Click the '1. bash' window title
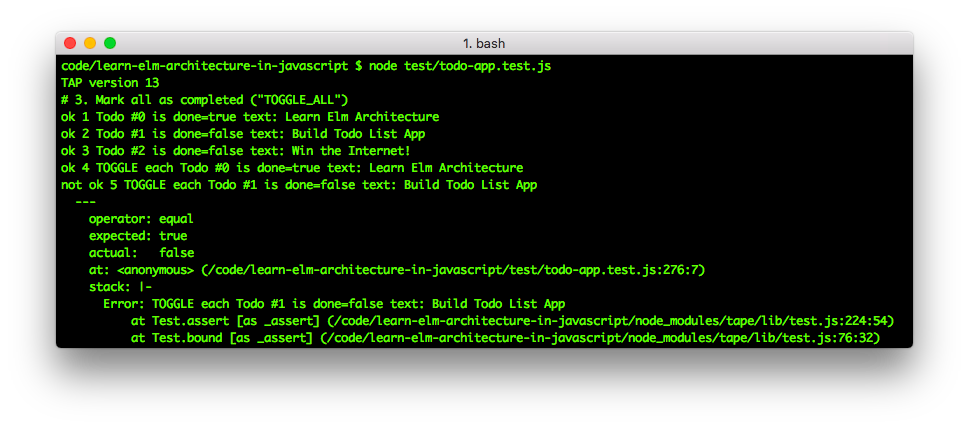 click(484, 44)
